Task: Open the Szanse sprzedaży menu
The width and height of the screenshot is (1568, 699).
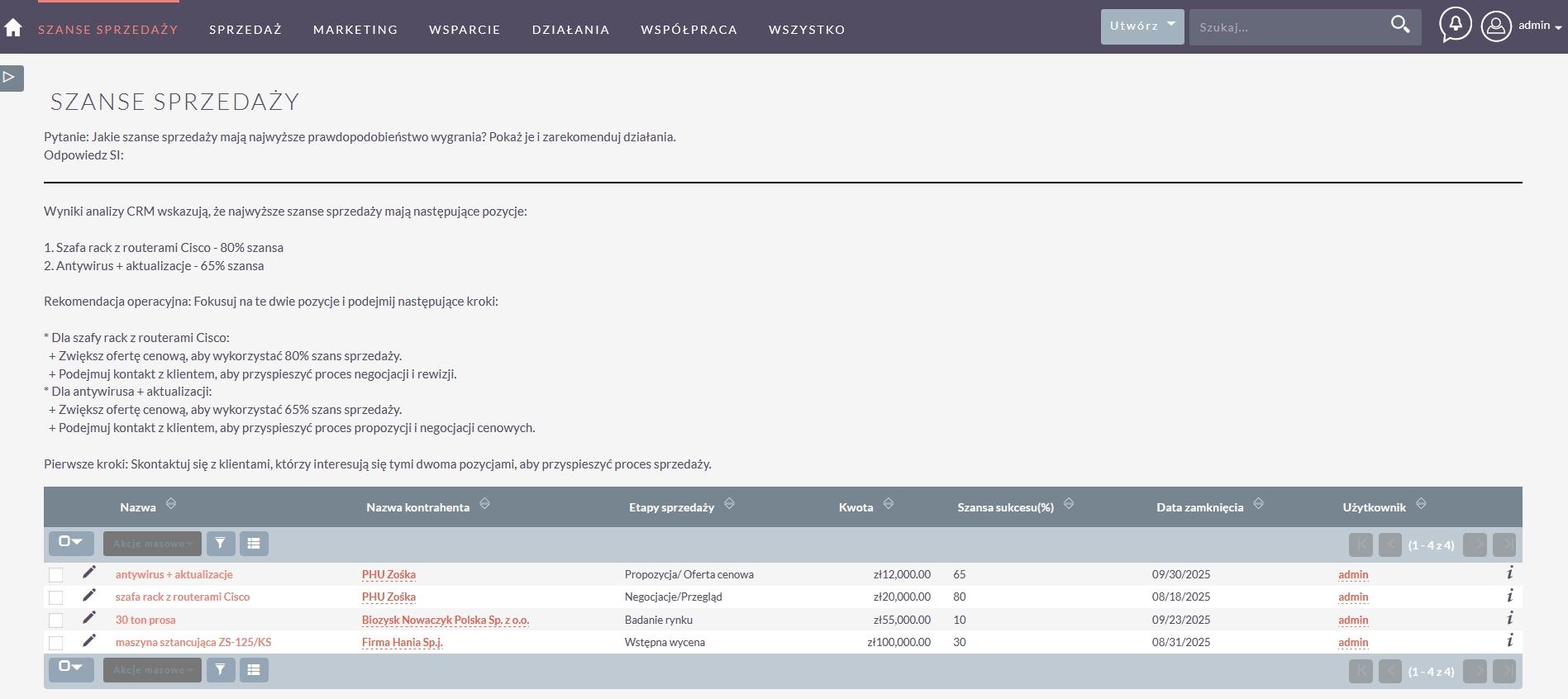Action: pos(108,30)
